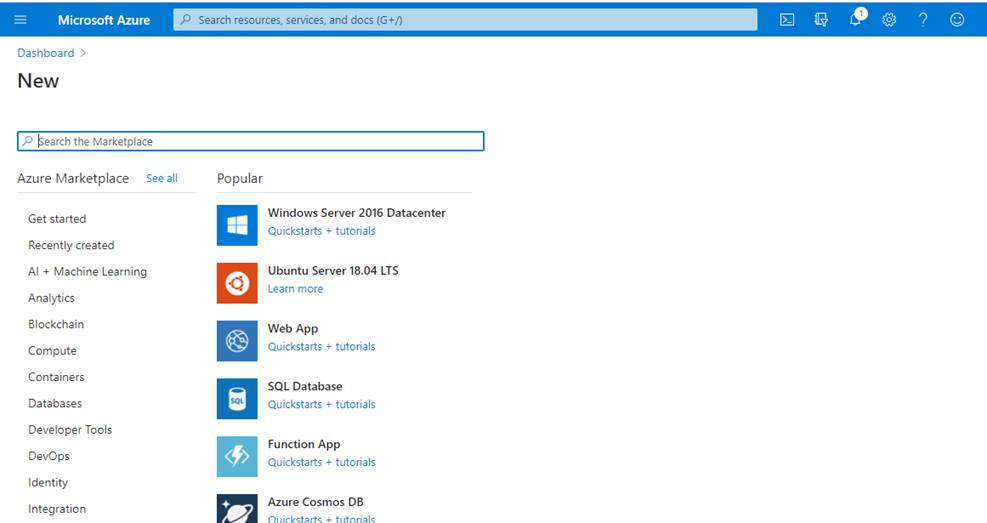Open the Azure Cosmos DB title
Viewport: 987px width, 523px height.
tap(315, 502)
